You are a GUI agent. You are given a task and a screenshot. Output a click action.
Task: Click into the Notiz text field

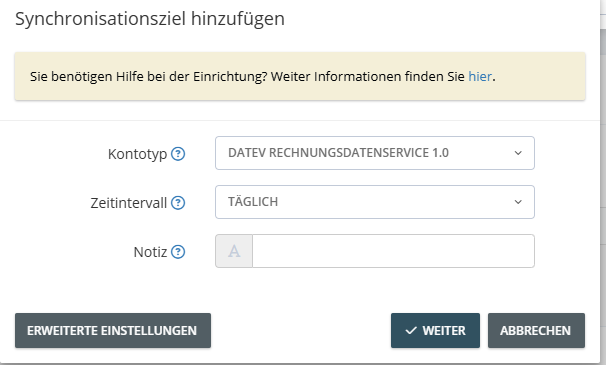coord(393,251)
